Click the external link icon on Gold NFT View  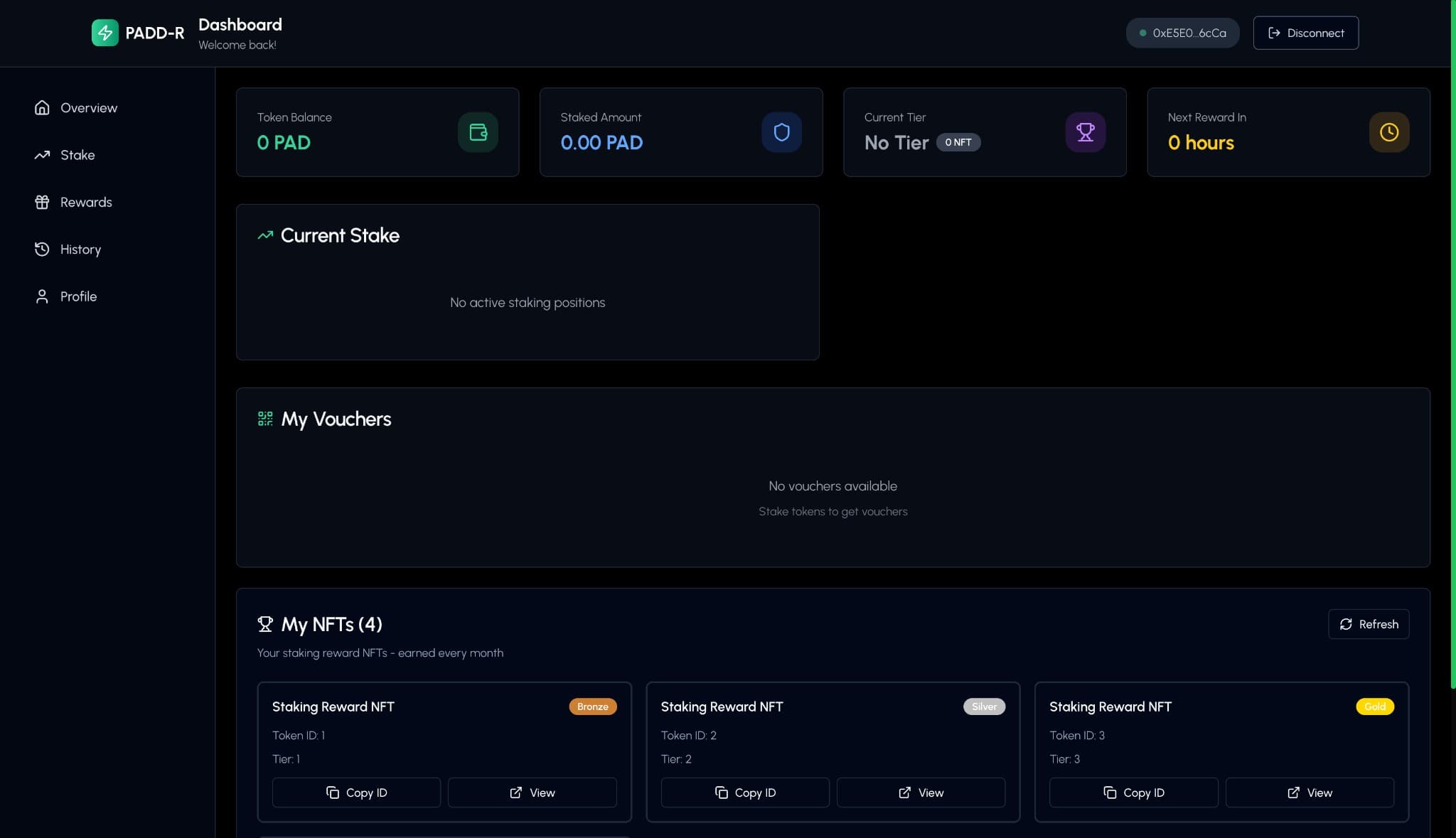click(1292, 793)
